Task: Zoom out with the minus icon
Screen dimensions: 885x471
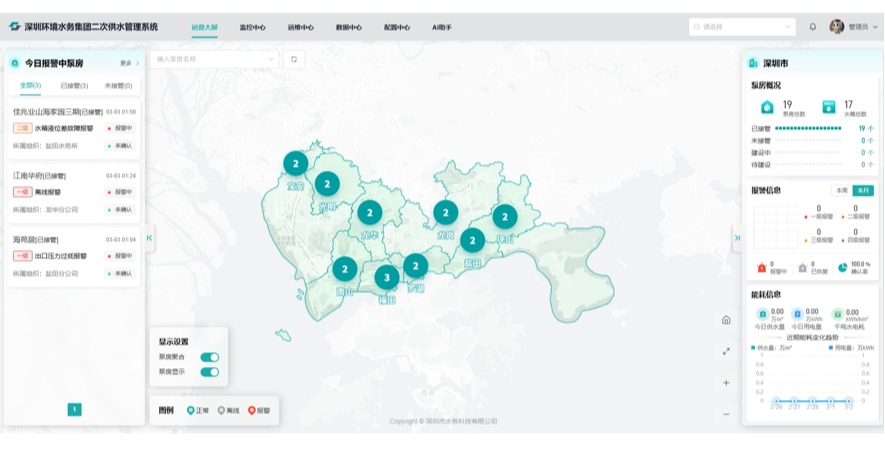Action: pos(726,414)
